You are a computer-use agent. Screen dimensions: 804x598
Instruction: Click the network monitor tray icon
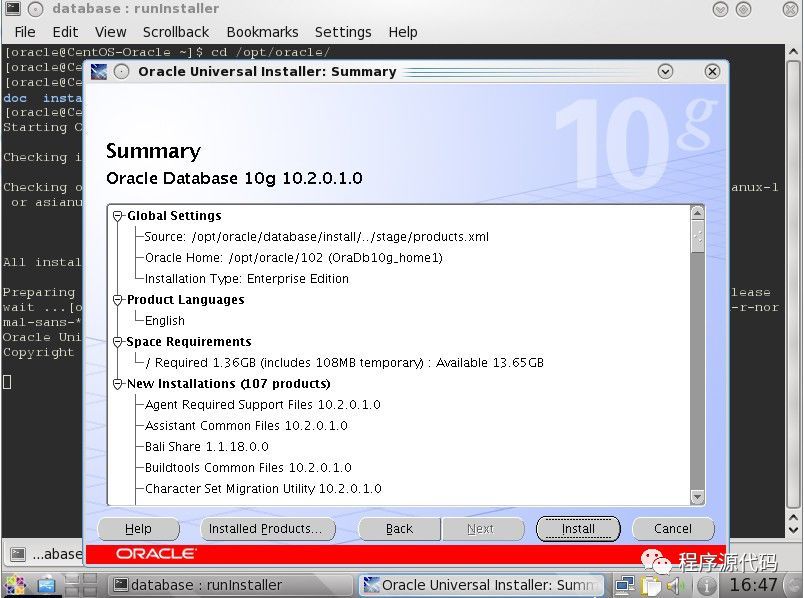[625, 585]
